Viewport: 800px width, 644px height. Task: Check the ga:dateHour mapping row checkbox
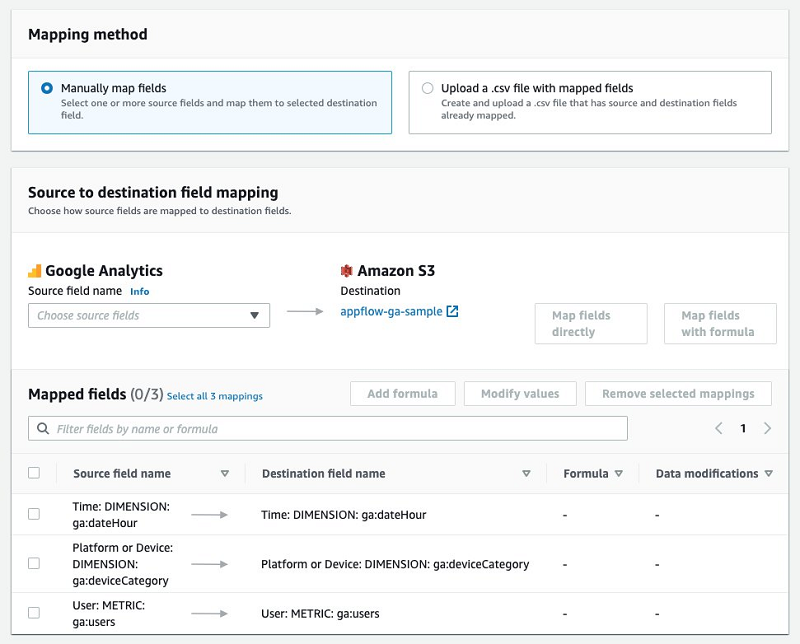click(34, 514)
